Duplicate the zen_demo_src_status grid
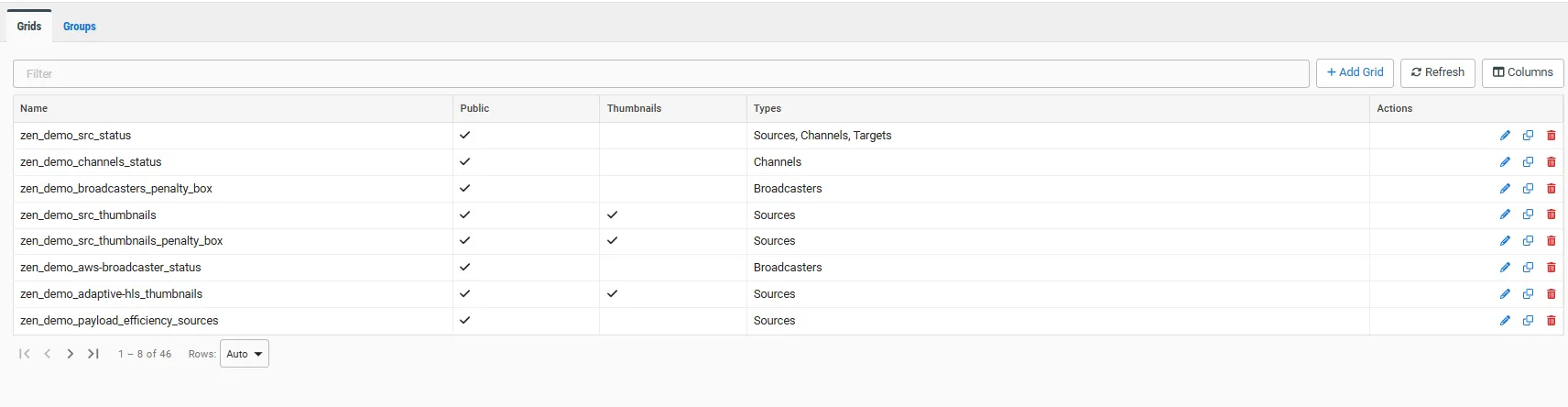The width and height of the screenshot is (1568, 407). (1528, 136)
